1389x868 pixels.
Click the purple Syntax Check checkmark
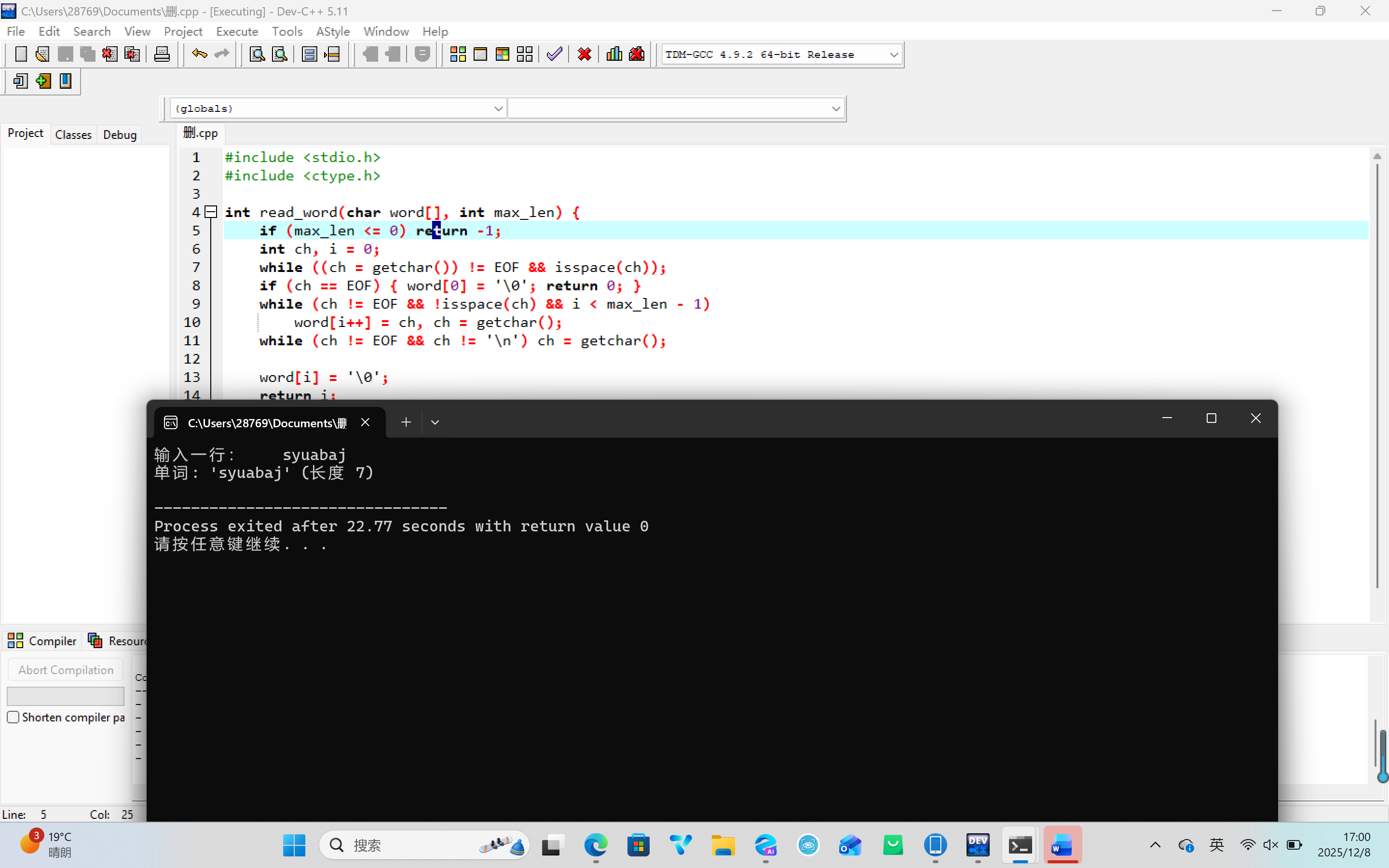555,54
